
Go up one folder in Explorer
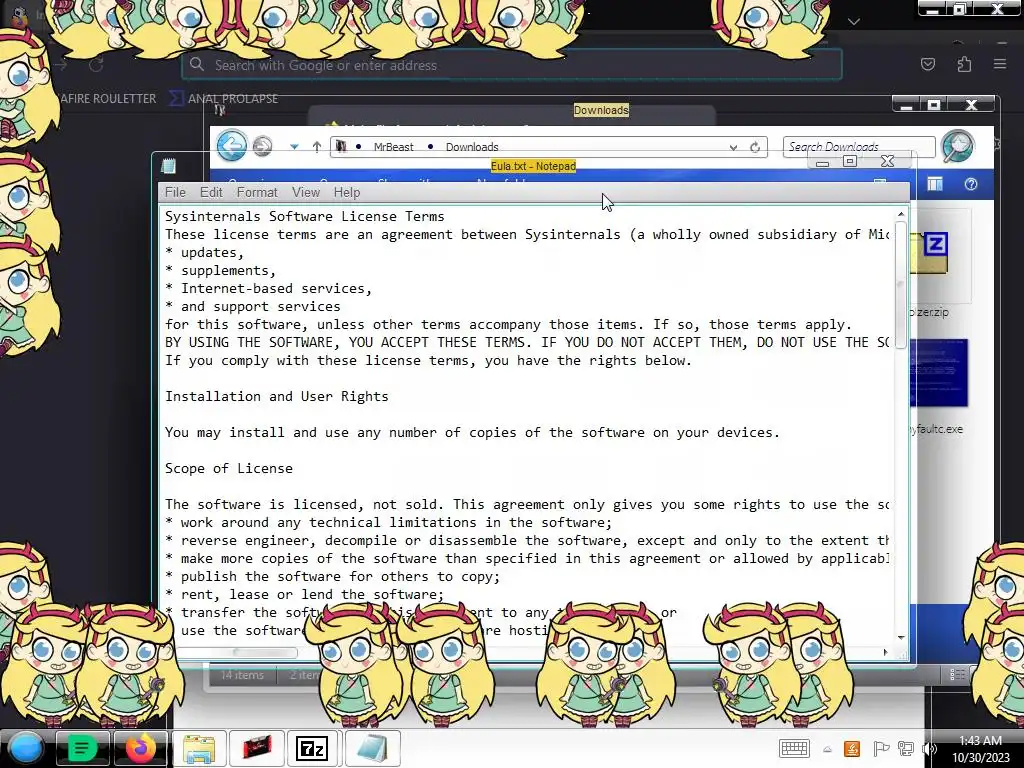(317, 147)
